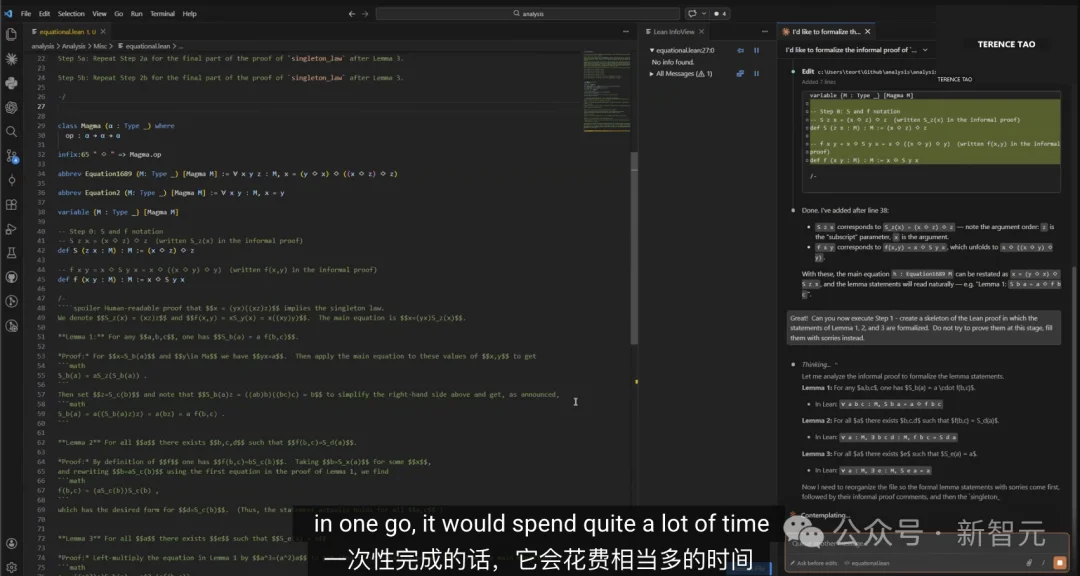Image resolution: width=1080 pixels, height=576 pixels.
Task: Open the Explorer view in activity bar
Action: (x=11, y=34)
